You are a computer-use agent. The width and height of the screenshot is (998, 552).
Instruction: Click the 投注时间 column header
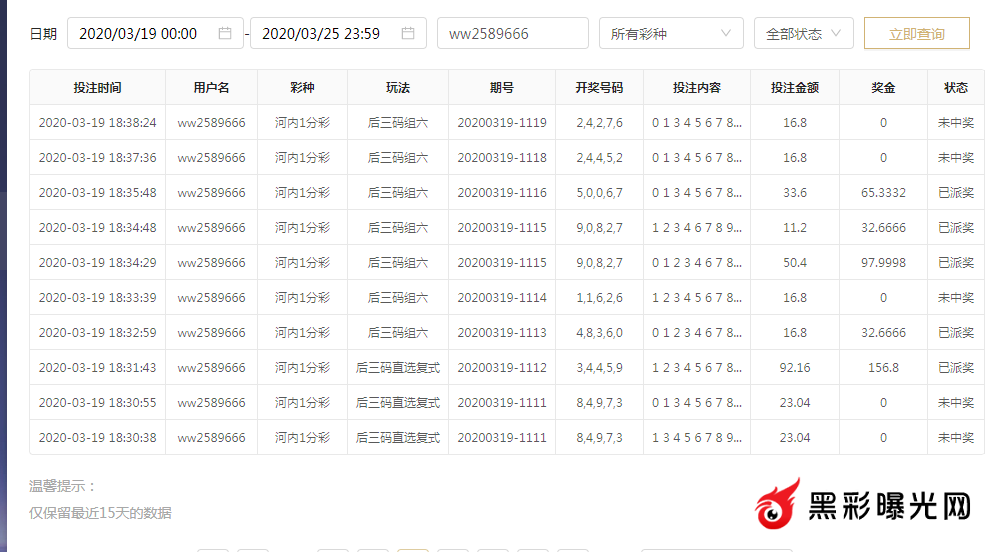pos(97,88)
